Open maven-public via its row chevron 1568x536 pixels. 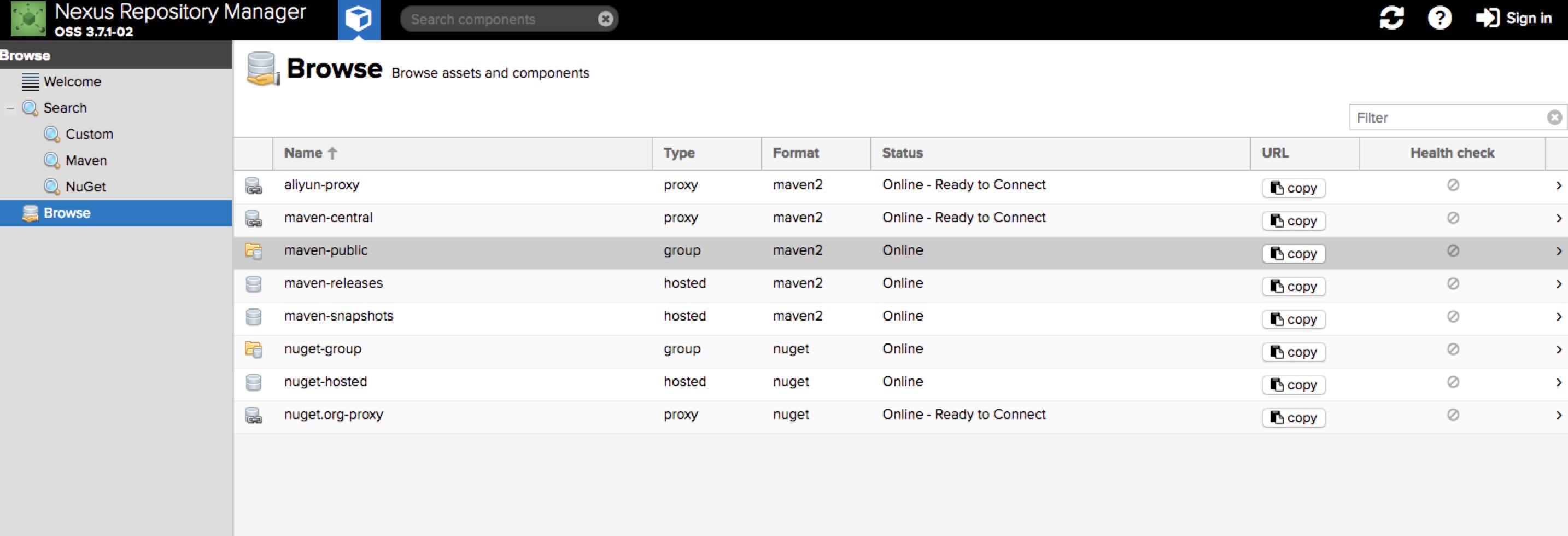(1558, 251)
